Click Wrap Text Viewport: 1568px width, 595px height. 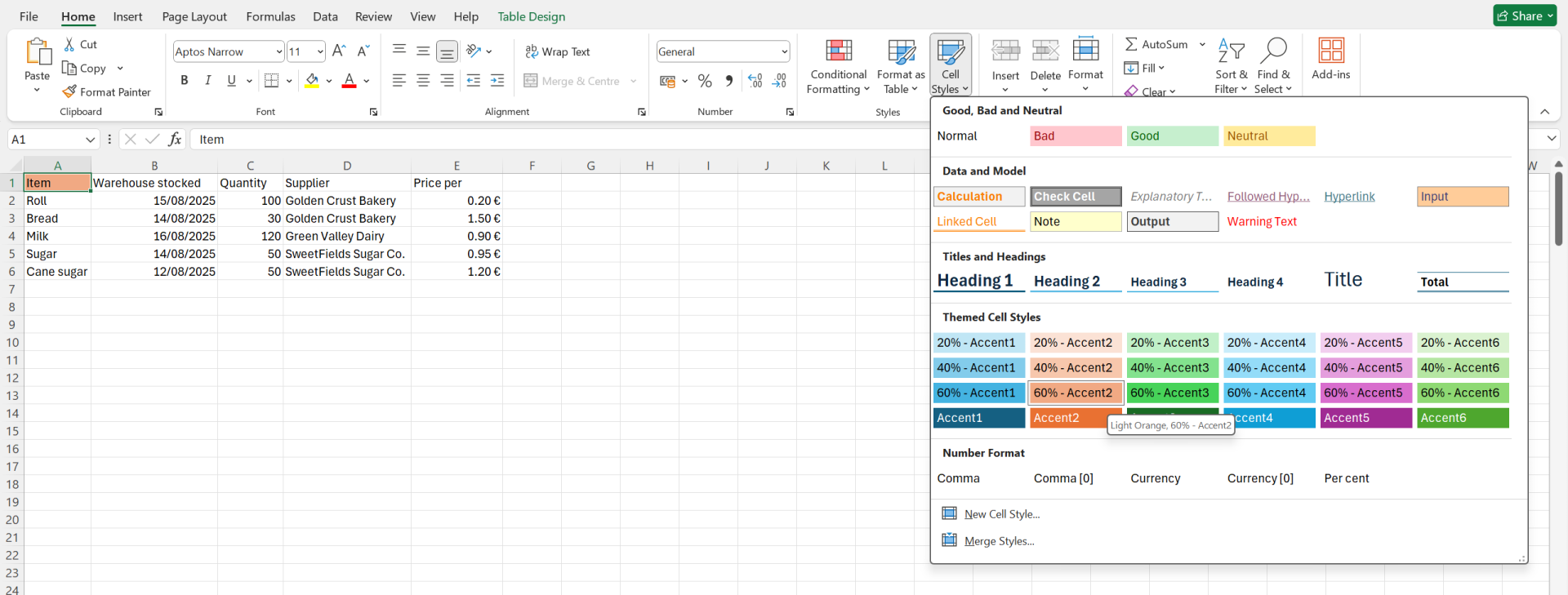[557, 51]
